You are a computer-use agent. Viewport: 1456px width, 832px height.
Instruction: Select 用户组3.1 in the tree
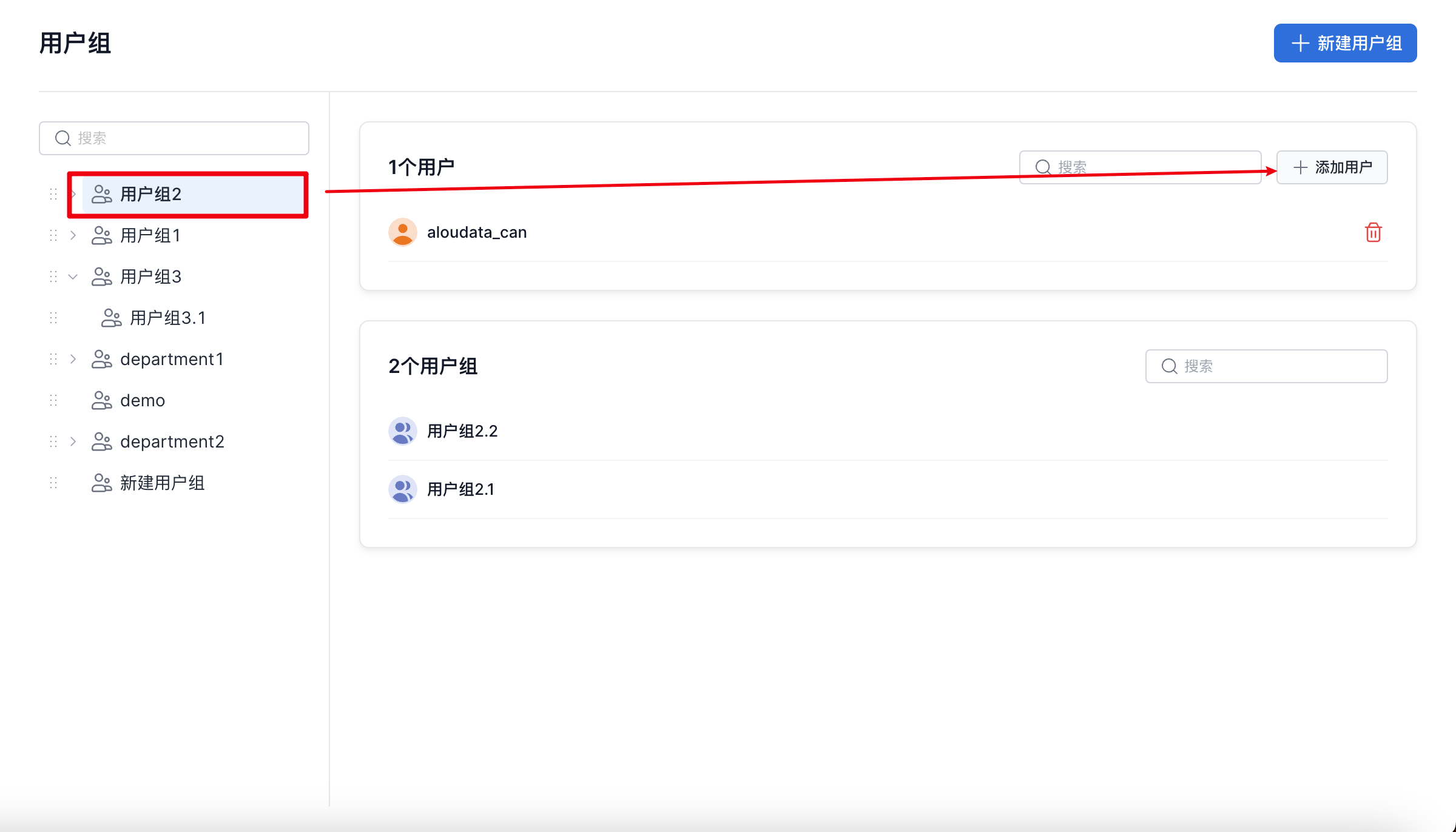[167, 318]
